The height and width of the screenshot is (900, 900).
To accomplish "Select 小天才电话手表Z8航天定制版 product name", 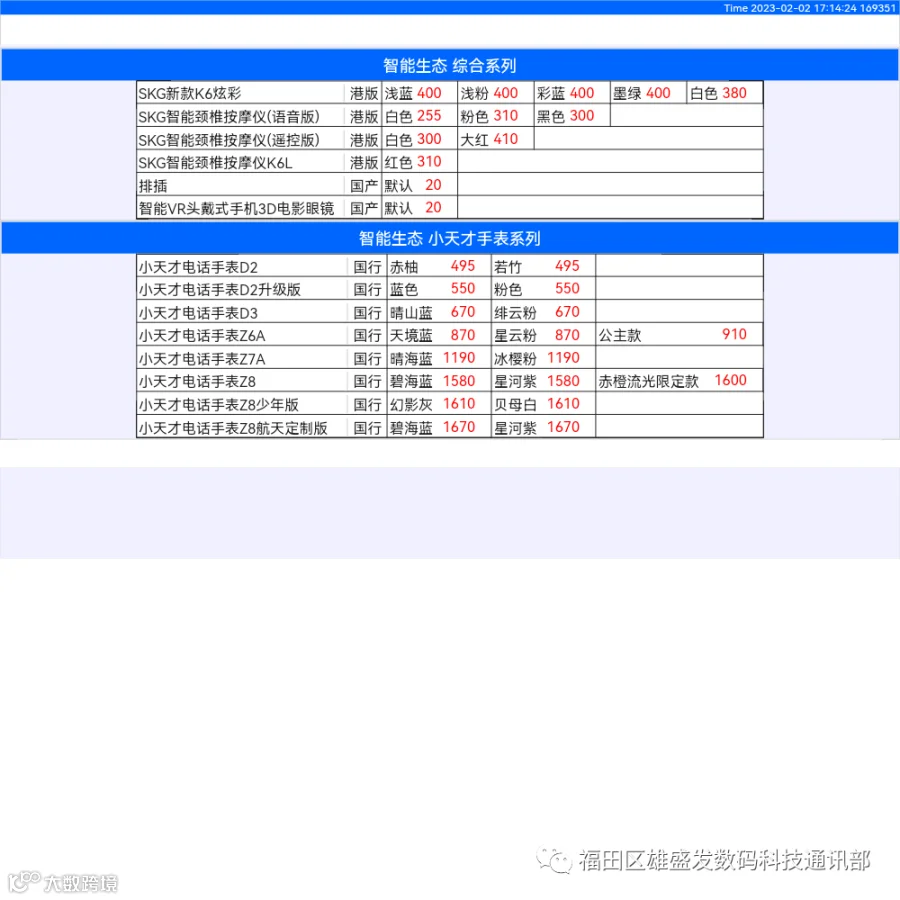I will 233,428.
